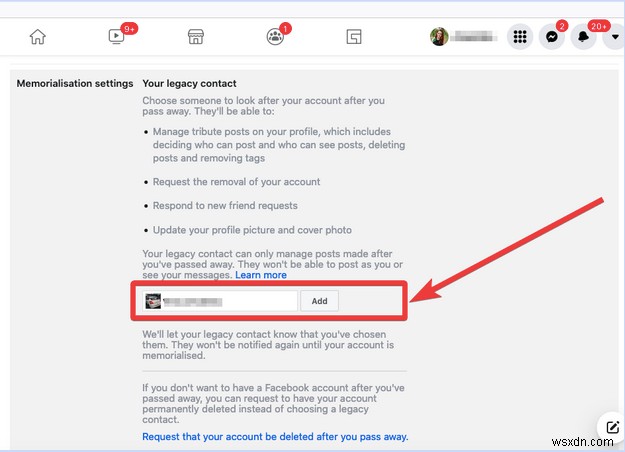Open the Watch video tab icon
This screenshot has height=452, width=625.
[116, 36]
